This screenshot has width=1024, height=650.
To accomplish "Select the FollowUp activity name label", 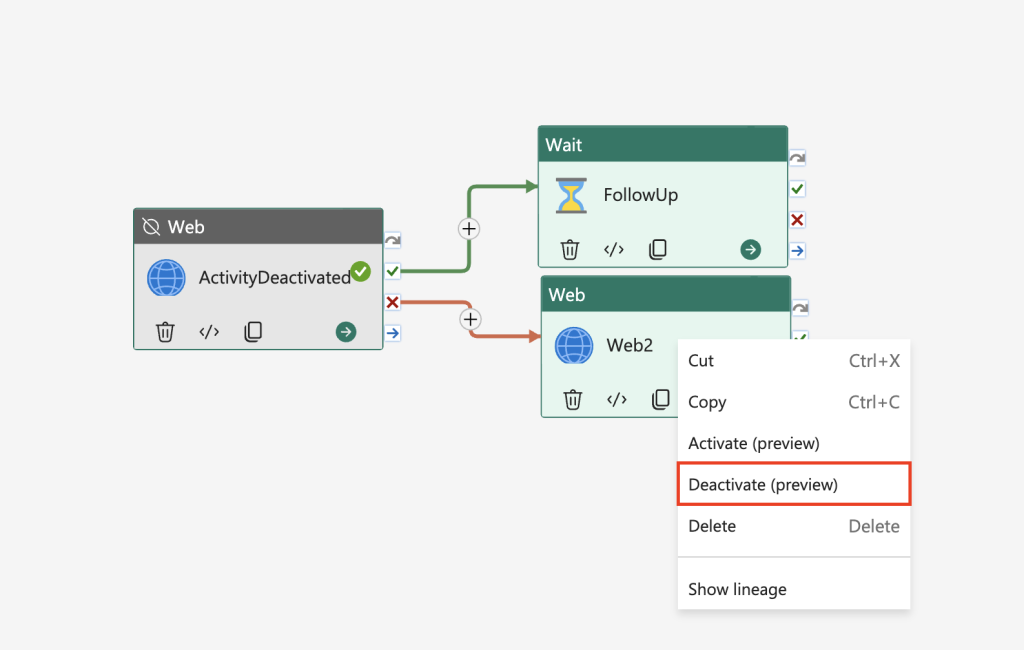I will tap(640, 195).
